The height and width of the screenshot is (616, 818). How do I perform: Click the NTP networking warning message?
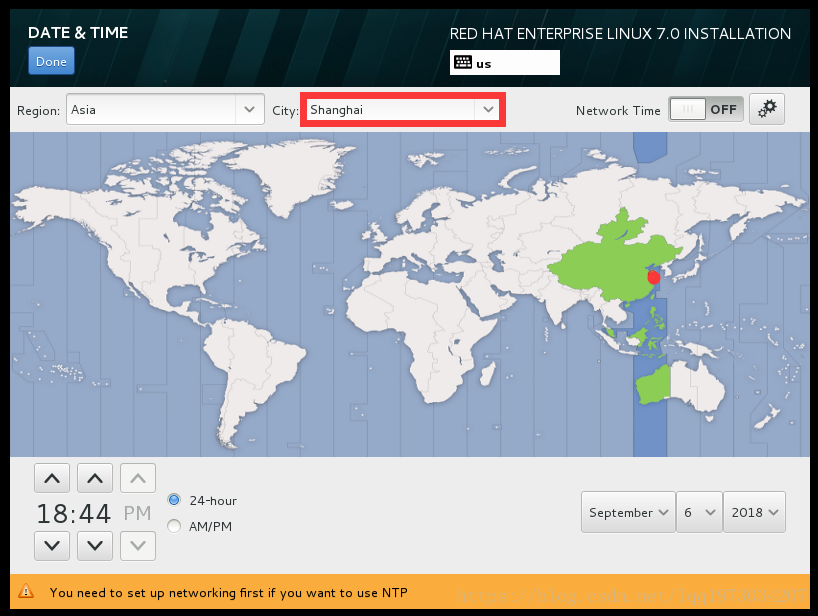[x=228, y=593]
